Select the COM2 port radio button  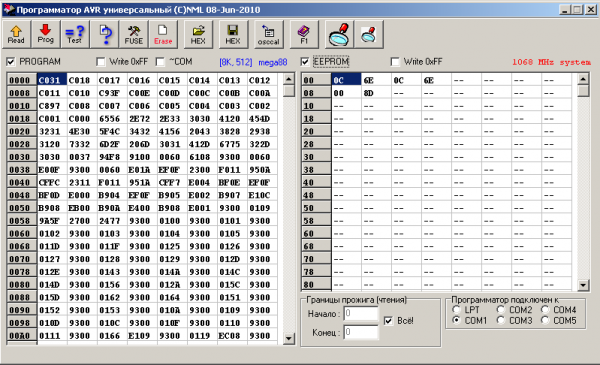pyautogui.click(x=501, y=309)
